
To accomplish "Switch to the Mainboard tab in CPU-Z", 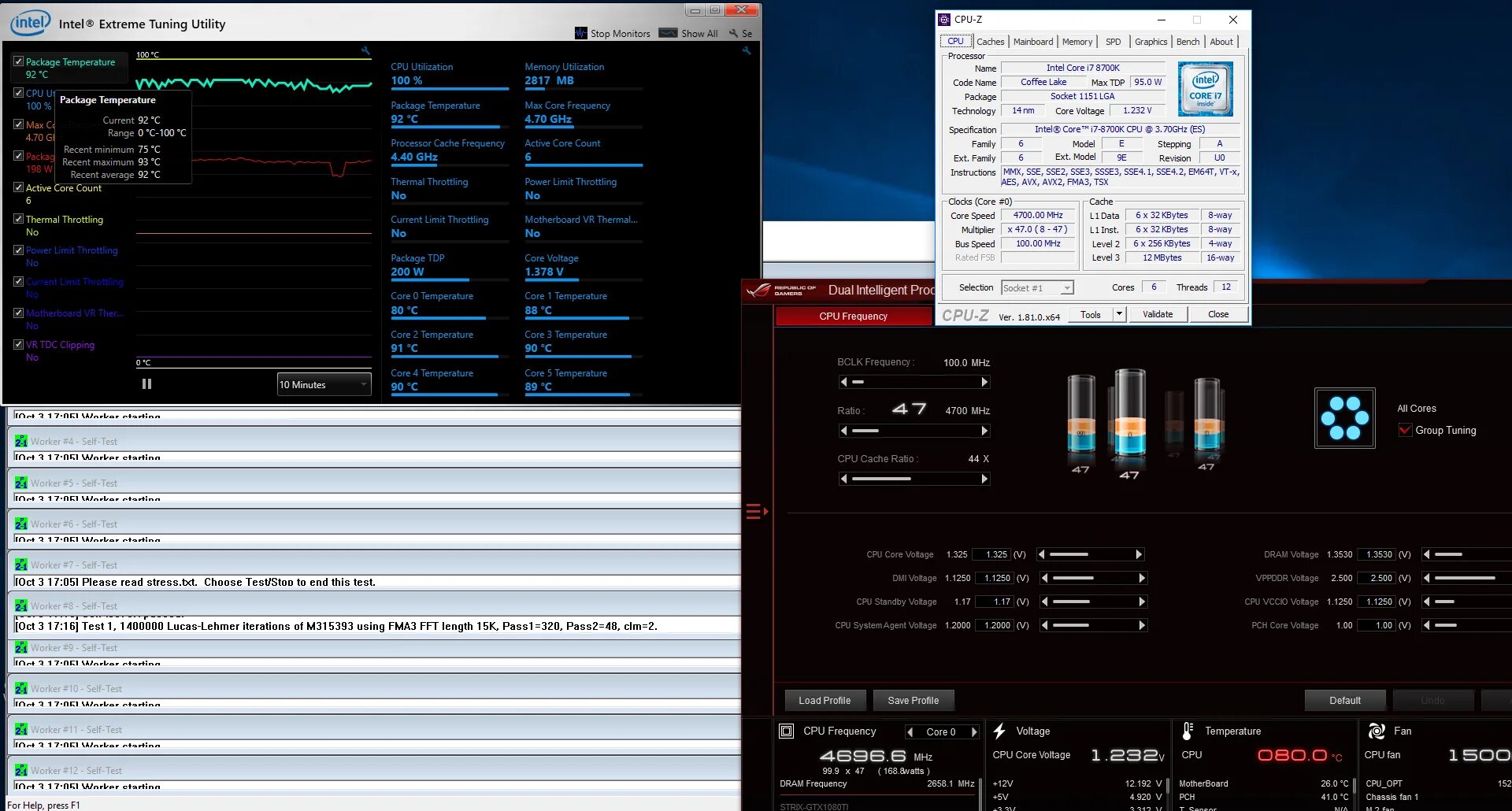I will [1032, 42].
